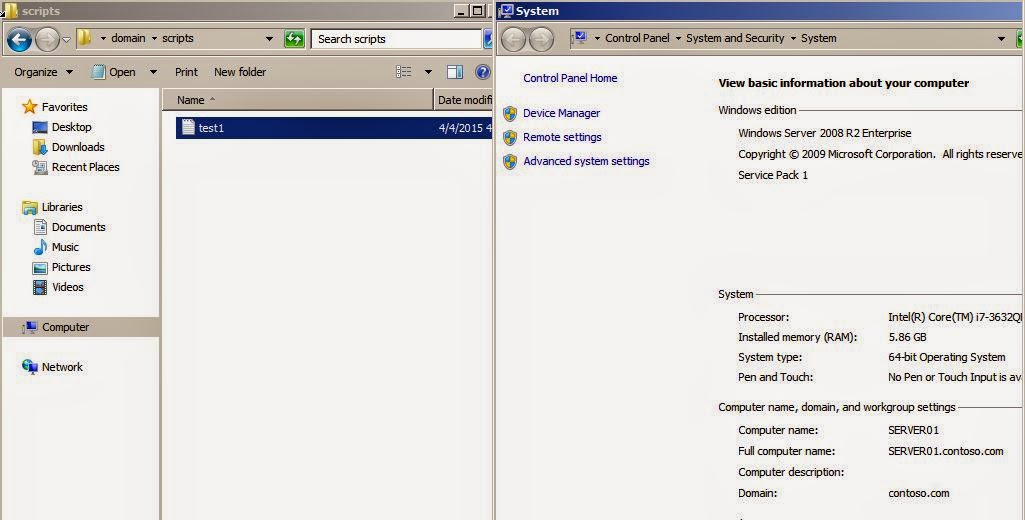The image size is (1025, 520).
Task: Sort by Date modified column header
Action: pyautogui.click(x=463, y=100)
